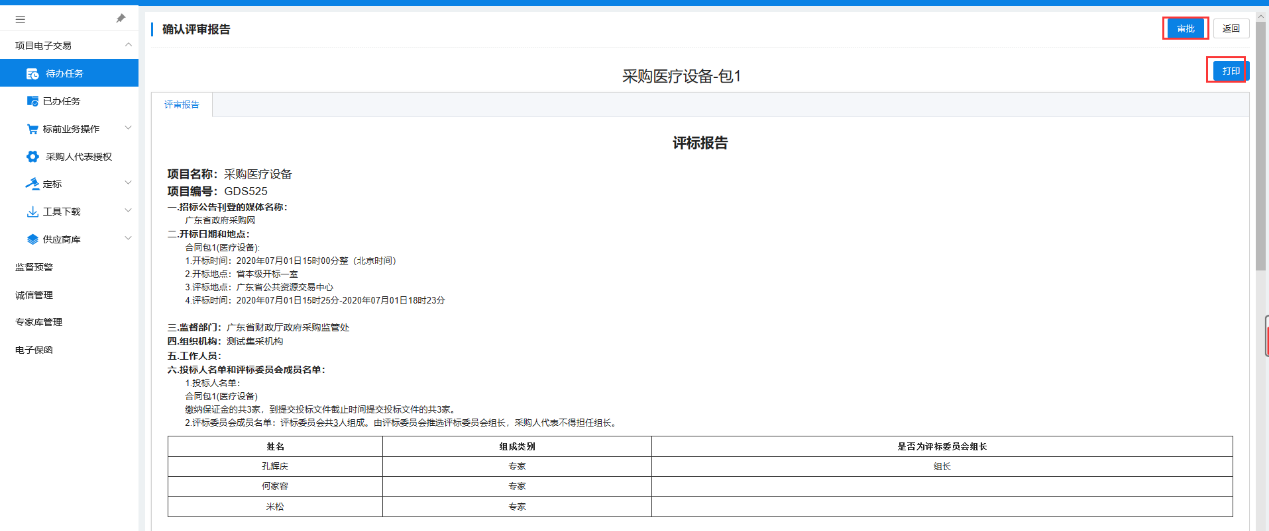Expand the 工具下载 submenu arrow
This screenshot has width=1269, height=531.
pos(128,211)
